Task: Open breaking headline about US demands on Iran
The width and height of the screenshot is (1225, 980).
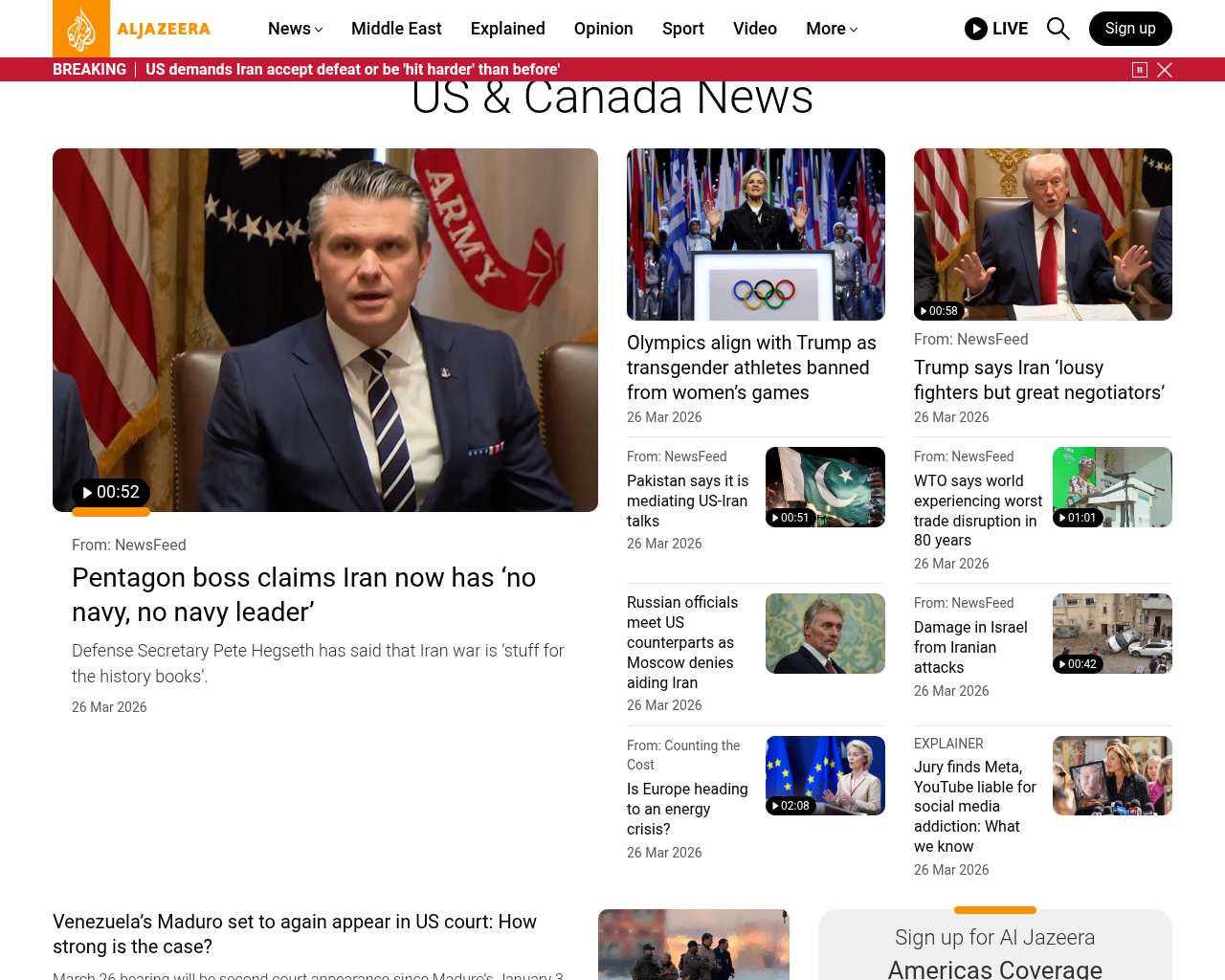Action: point(352,70)
